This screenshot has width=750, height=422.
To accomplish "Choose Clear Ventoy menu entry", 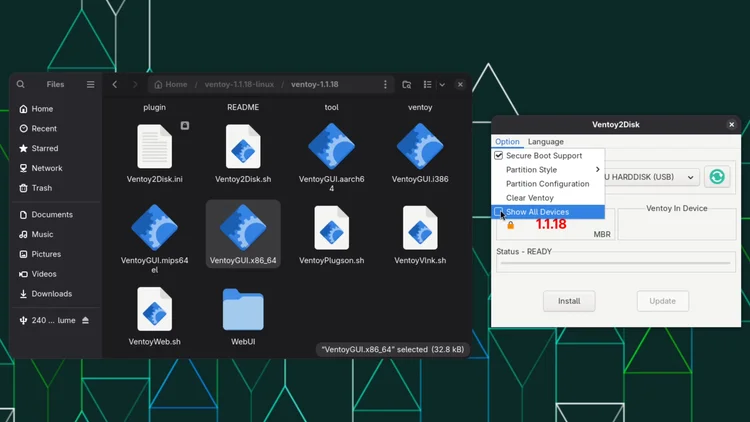I will (x=548, y=198).
